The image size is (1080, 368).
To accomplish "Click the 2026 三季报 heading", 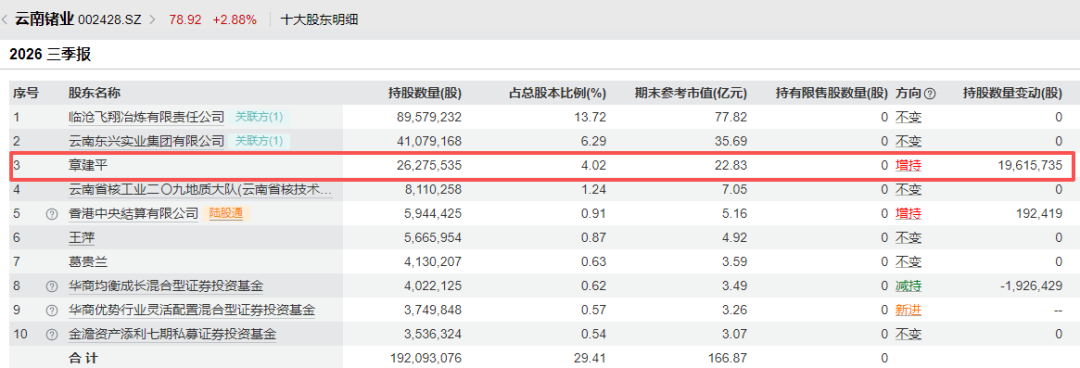I will [50, 54].
